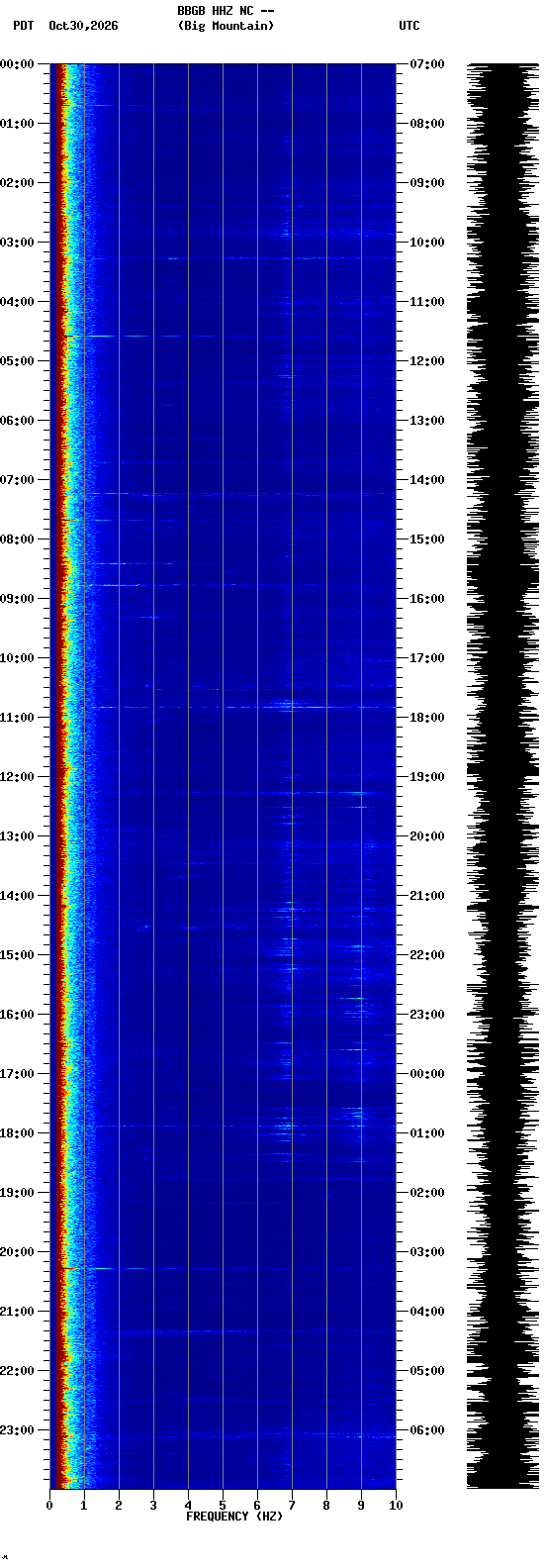Click the 7 Hz frequency tick label
Screen dimensions: 546x1568
pyautogui.click(x=292, y=1506)
